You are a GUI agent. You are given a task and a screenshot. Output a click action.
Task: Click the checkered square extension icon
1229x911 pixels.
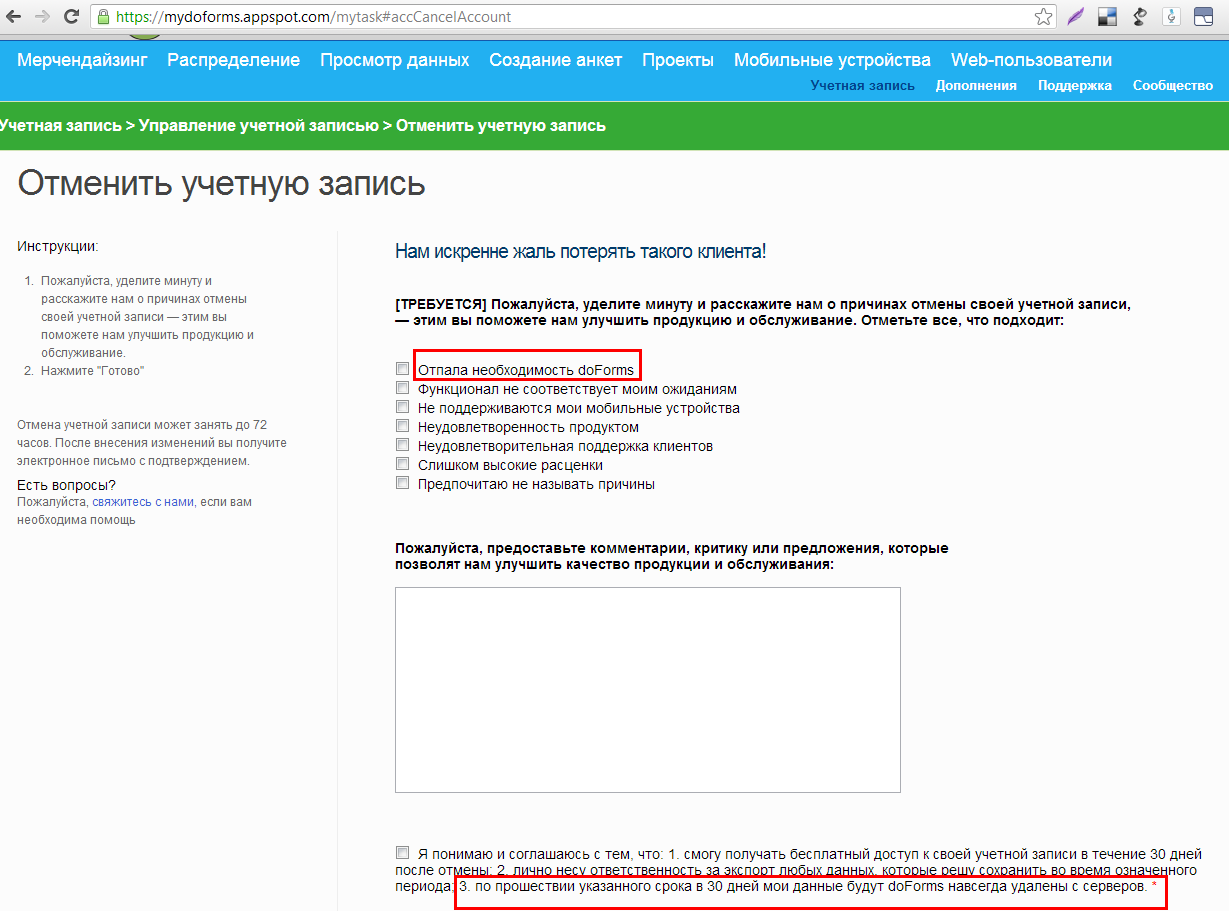1107,17
